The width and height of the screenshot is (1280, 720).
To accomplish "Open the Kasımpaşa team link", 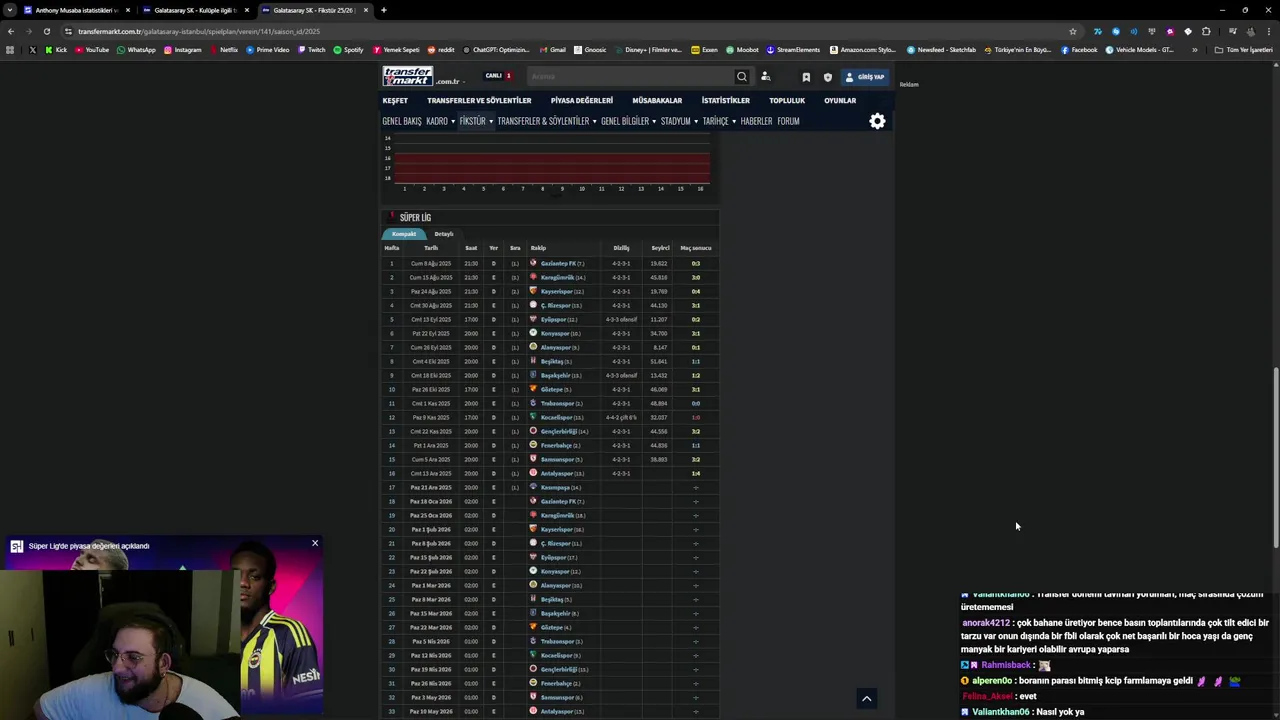I will pyautogui.click(x=555, y=487).
